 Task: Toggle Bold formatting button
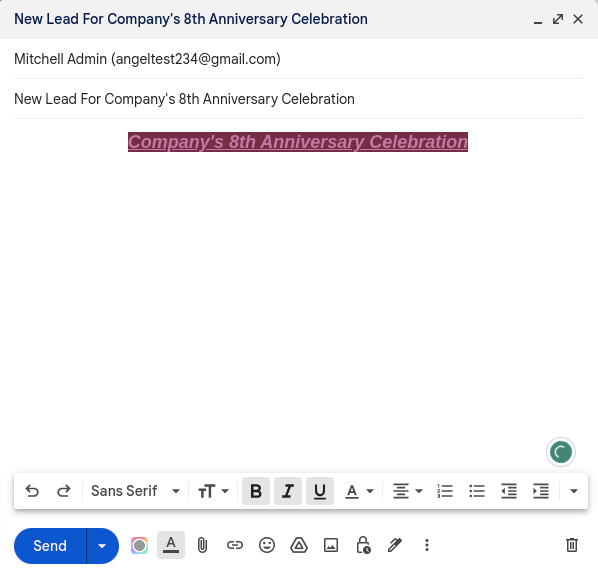(256, 491)
